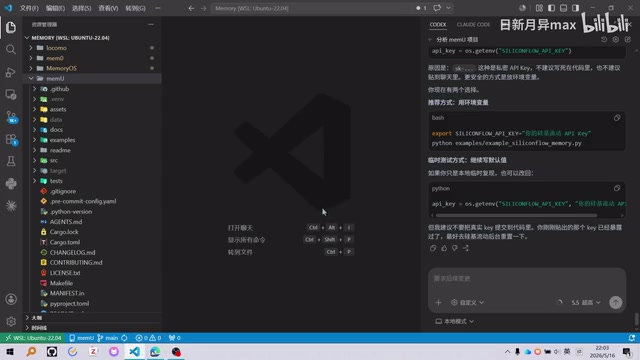Open the Explorer view in activity bar
Image resolution: width=640 pixels, height=360 pixels.
(x=11, y=27)
